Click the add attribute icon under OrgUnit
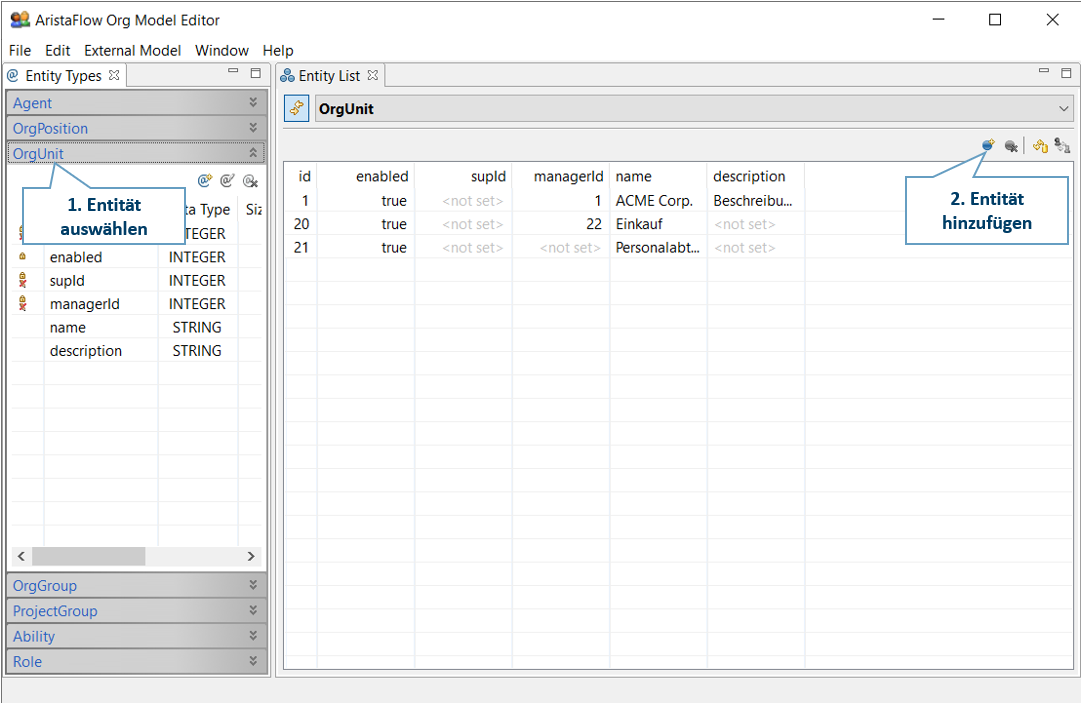Image resolution: width=1081 pixels, height=707 pixels. click(205, 181)
